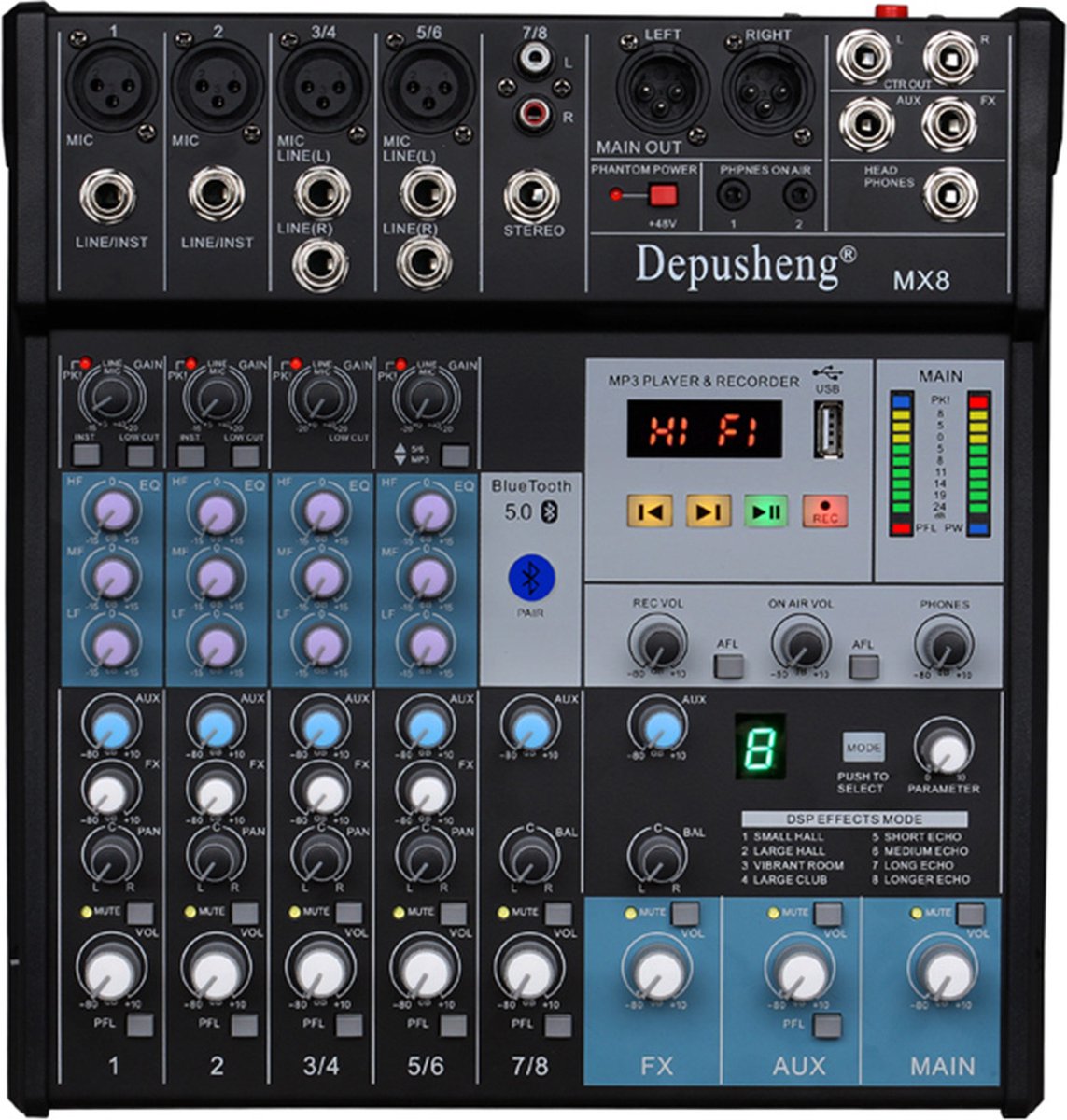Adjust channel 1 blue AUX knob
The image size is (1067, 1120).
110,728
